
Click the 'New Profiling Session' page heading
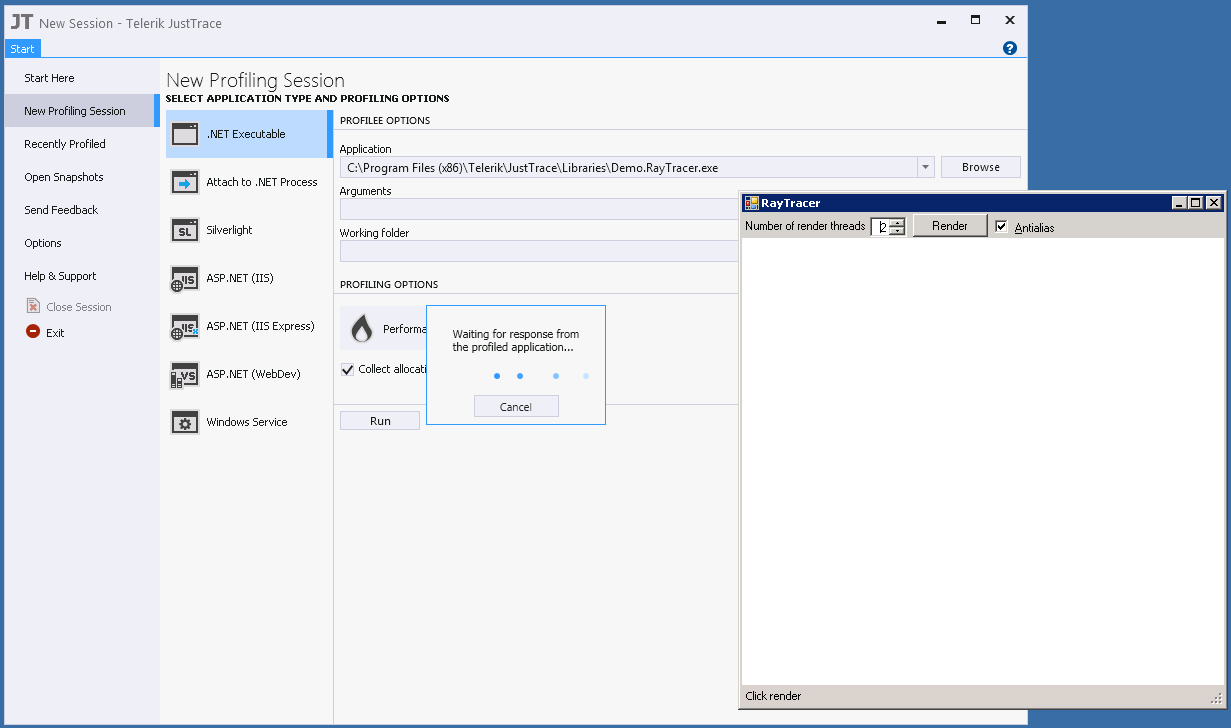[255, 80]
